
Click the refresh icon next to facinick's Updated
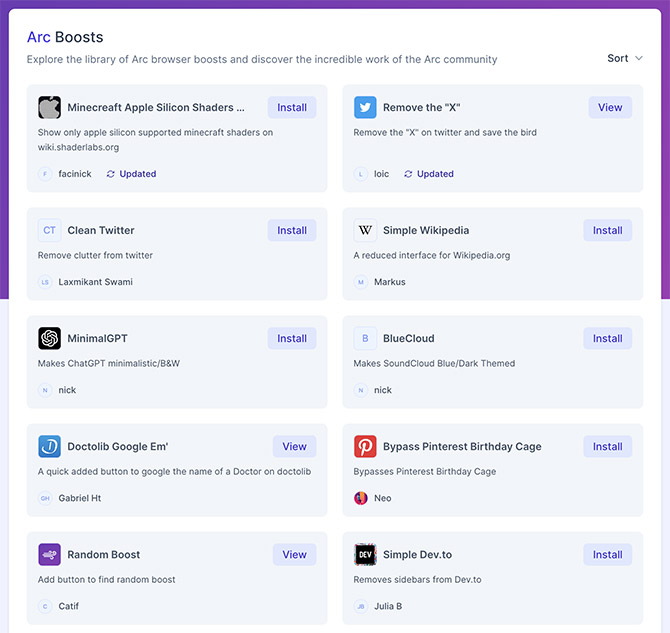pyautogui.click(x=111, y=174)
